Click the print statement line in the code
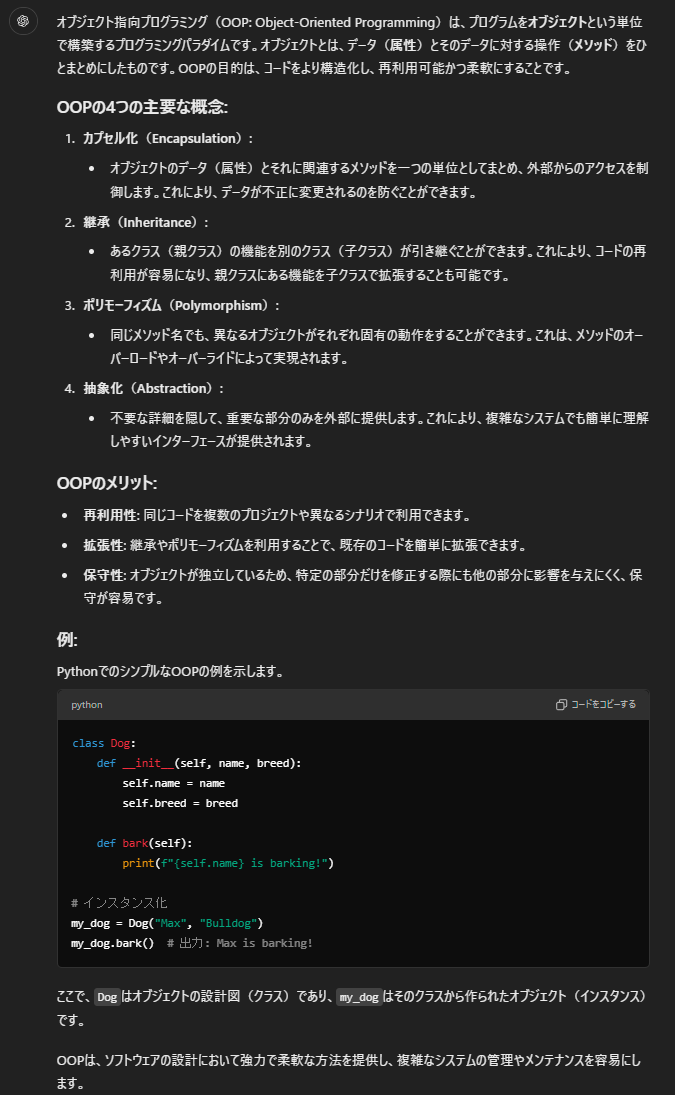The image size is (675, 1095). pos(227,863)
